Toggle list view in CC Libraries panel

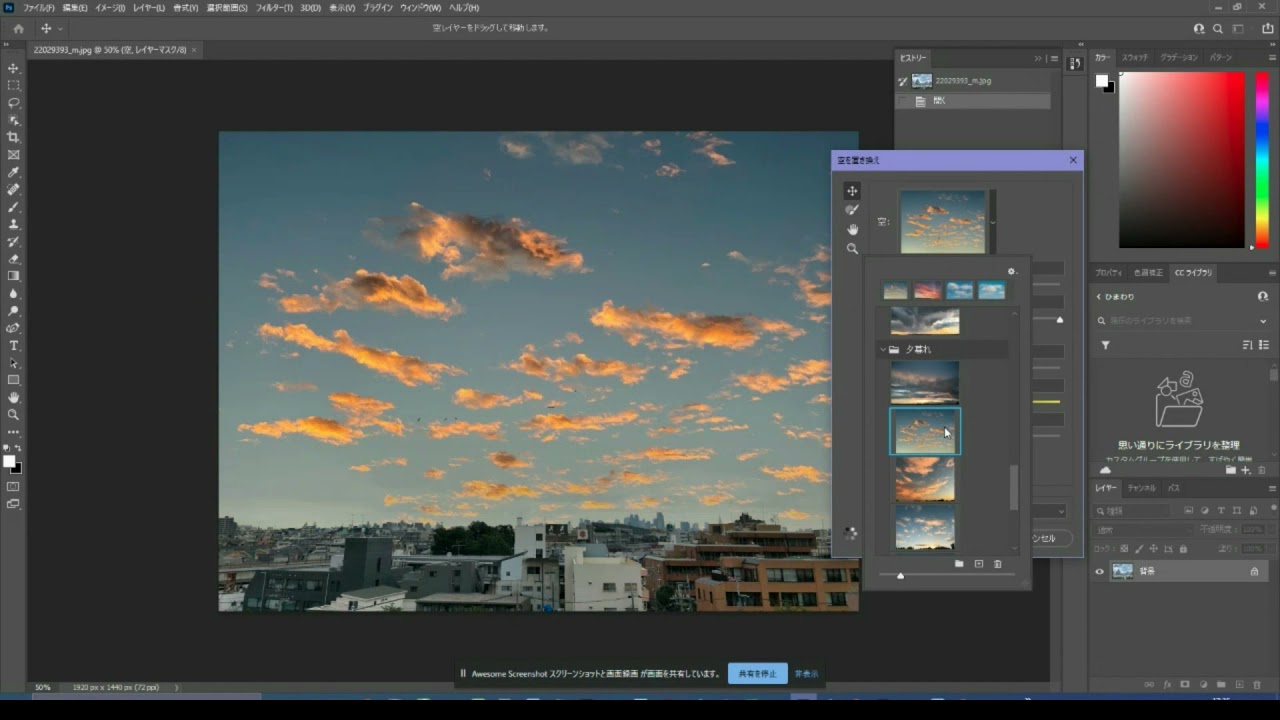1265,345
